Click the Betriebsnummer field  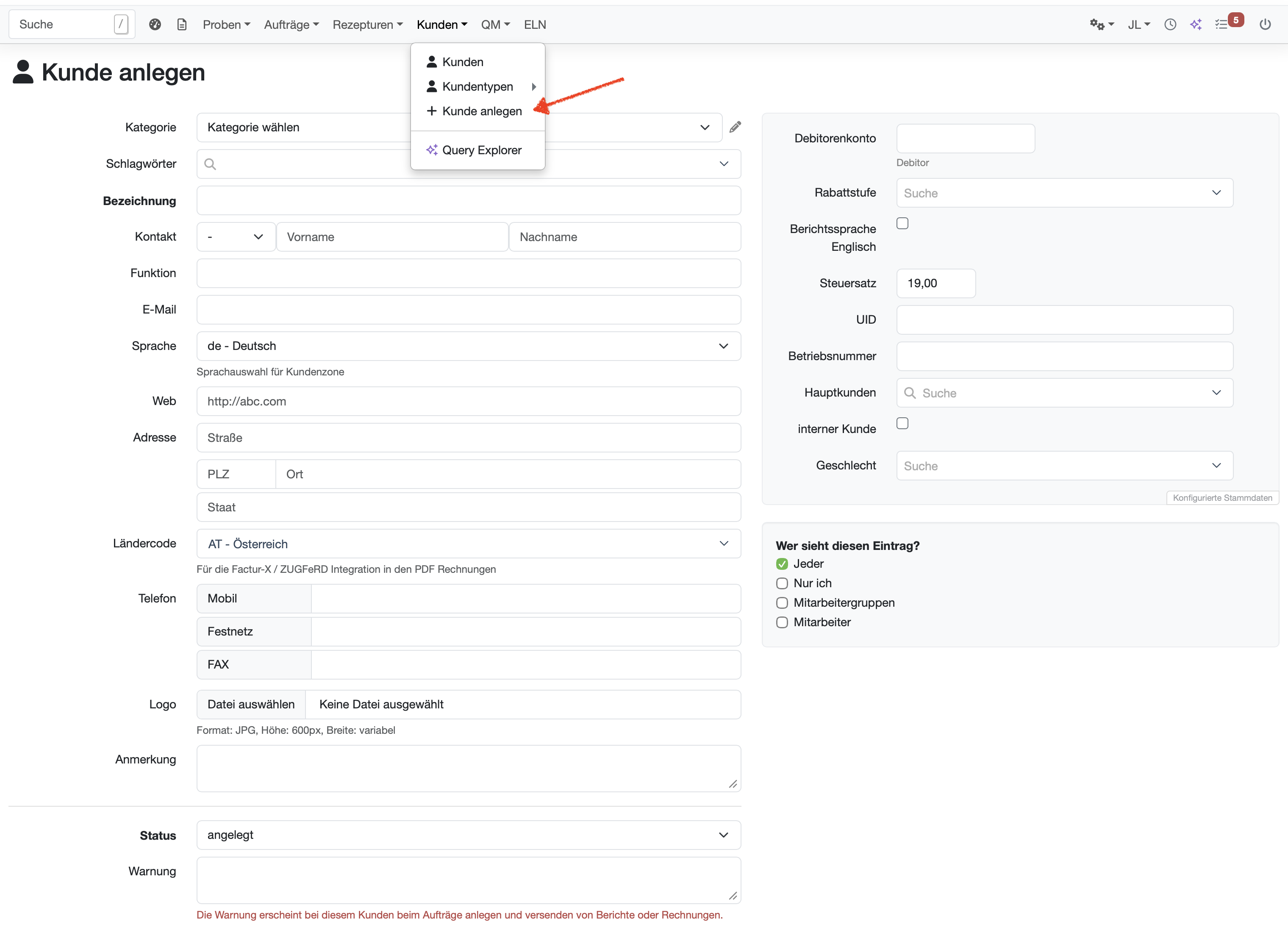1065,356
